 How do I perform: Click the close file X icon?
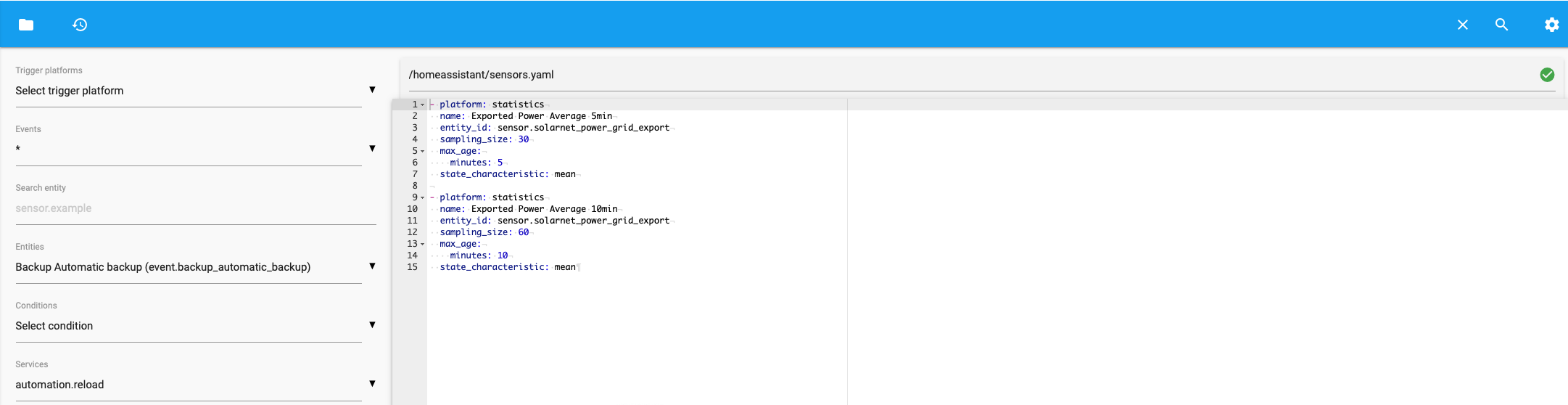[x=1462, y=25]
